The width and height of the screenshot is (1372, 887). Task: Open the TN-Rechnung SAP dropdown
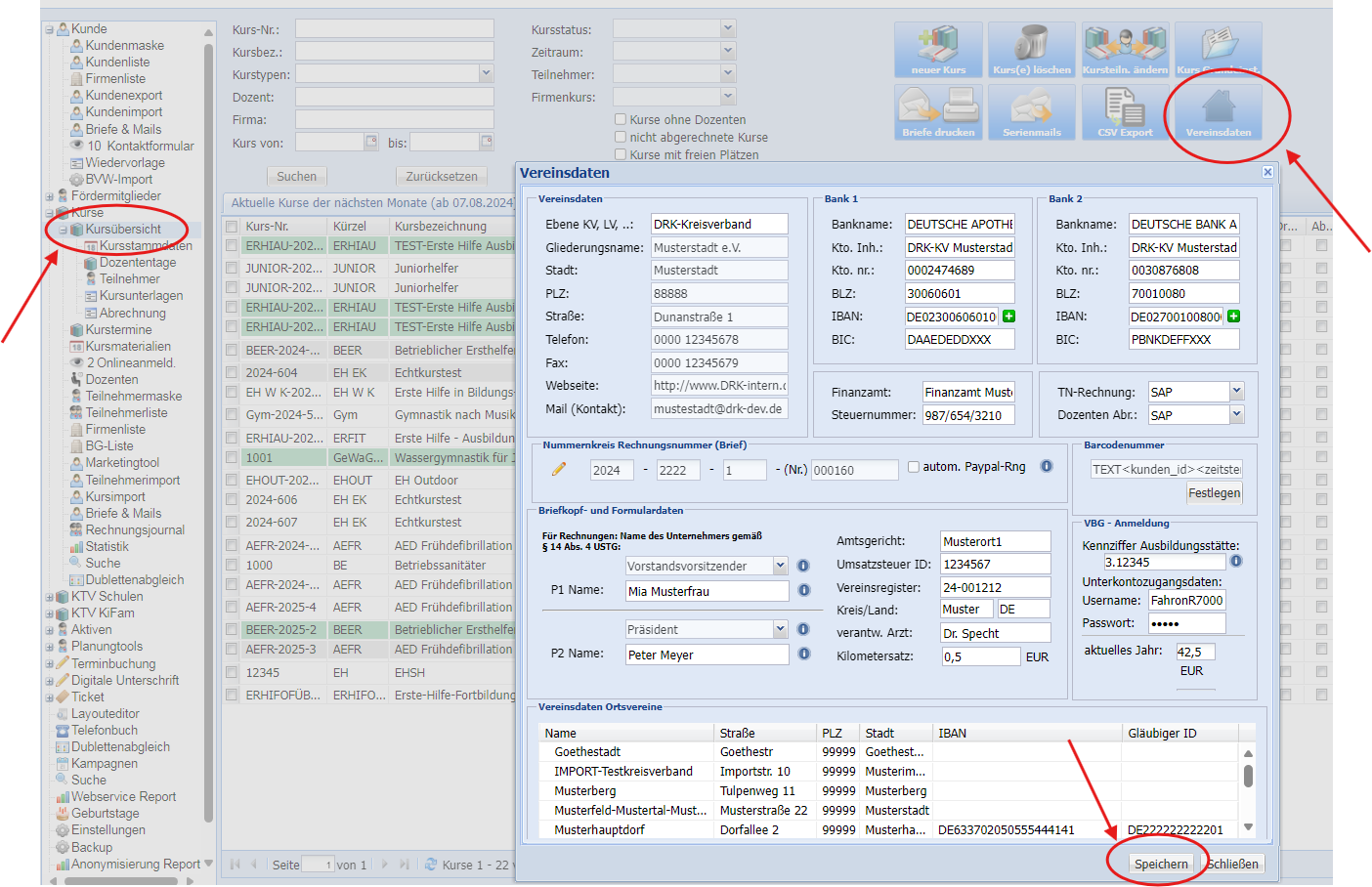(1236, 392)
